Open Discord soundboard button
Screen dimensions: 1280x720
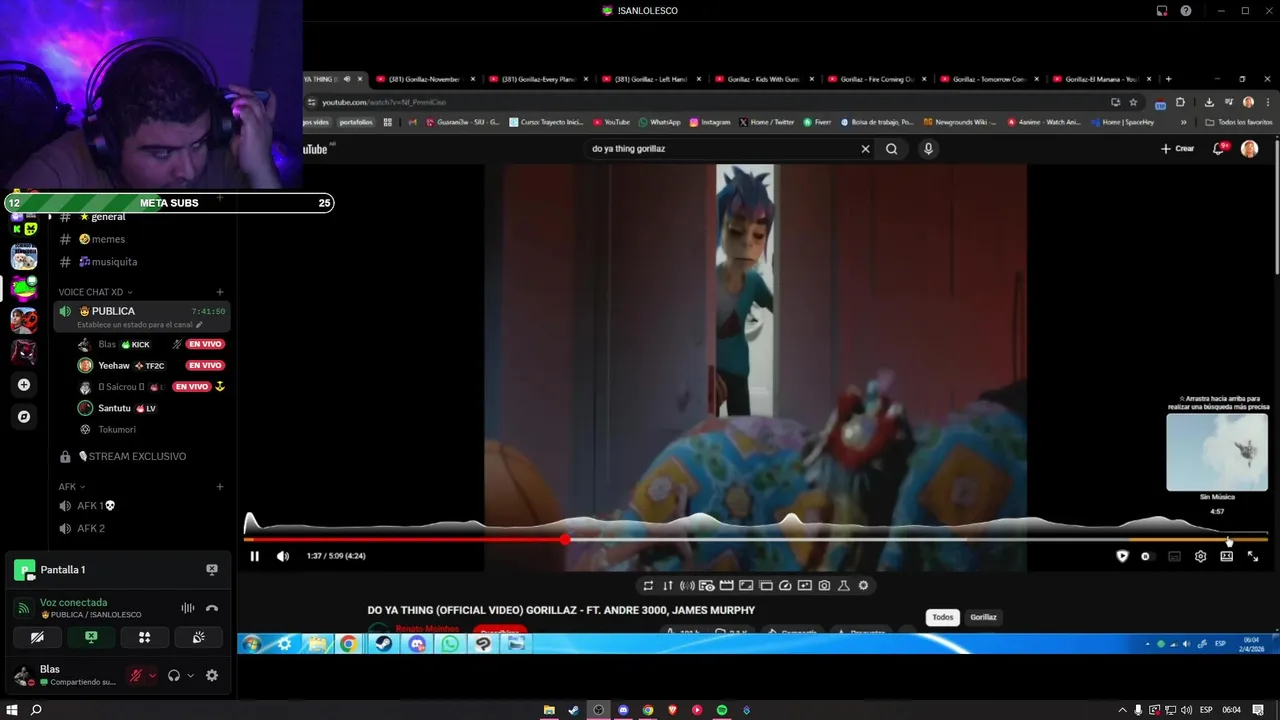pyautogui.click(x=199, y=637)
